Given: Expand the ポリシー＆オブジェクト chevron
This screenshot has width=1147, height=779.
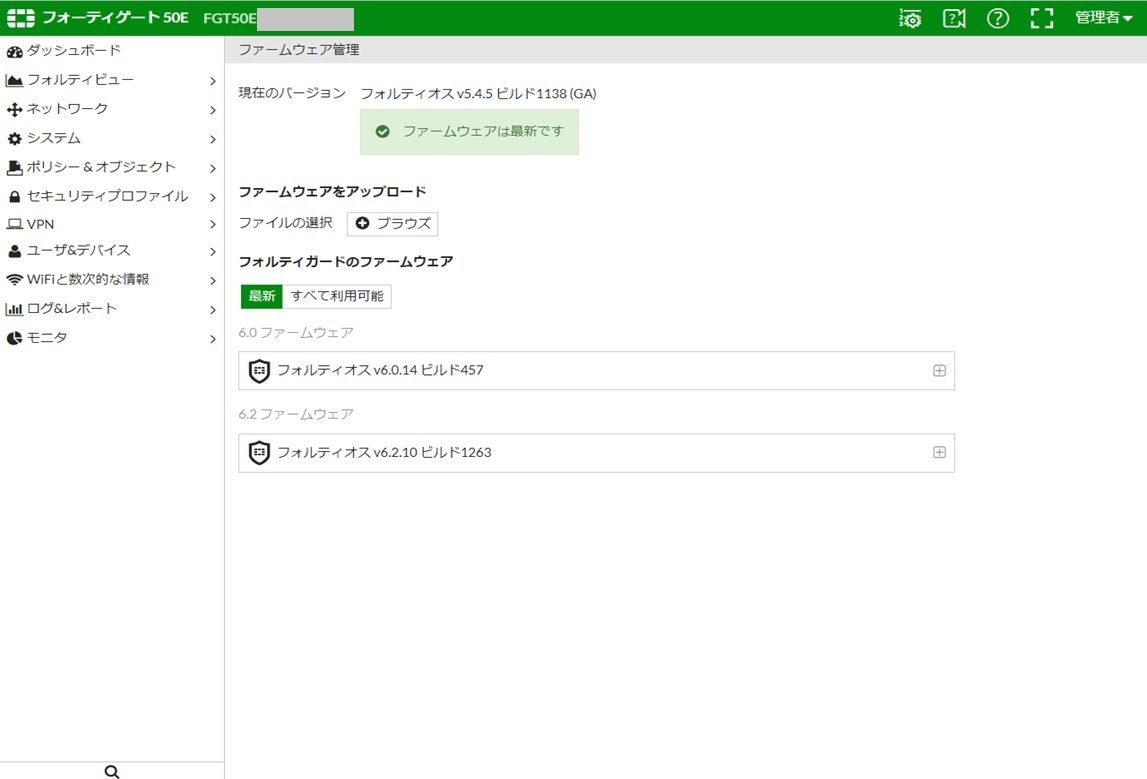Looking at the screenshot, I should click(212, 168).
